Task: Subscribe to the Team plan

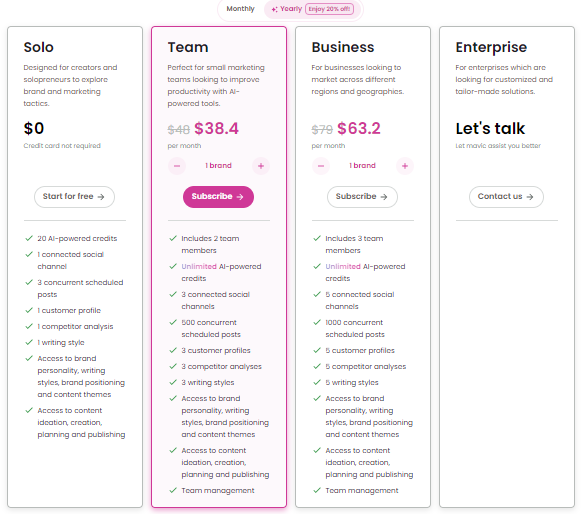Action: click(x=218, y=197)
